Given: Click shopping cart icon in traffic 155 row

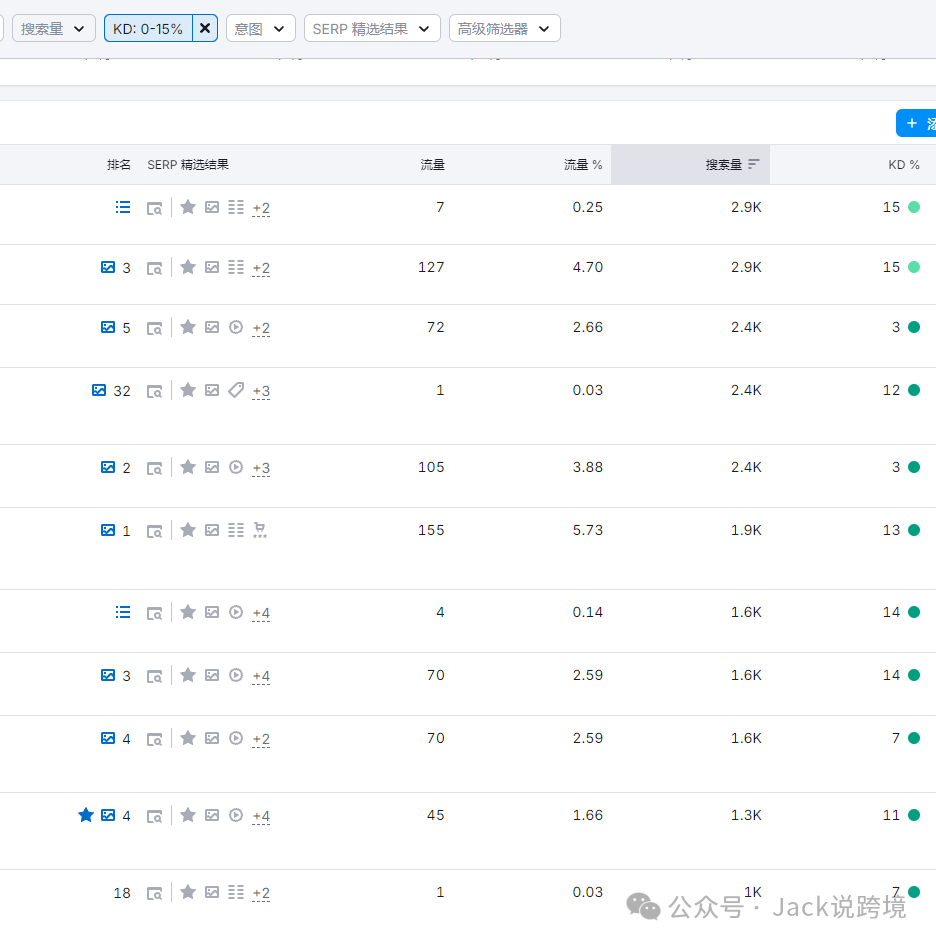Looking at the screenshot, I should 260,530.
